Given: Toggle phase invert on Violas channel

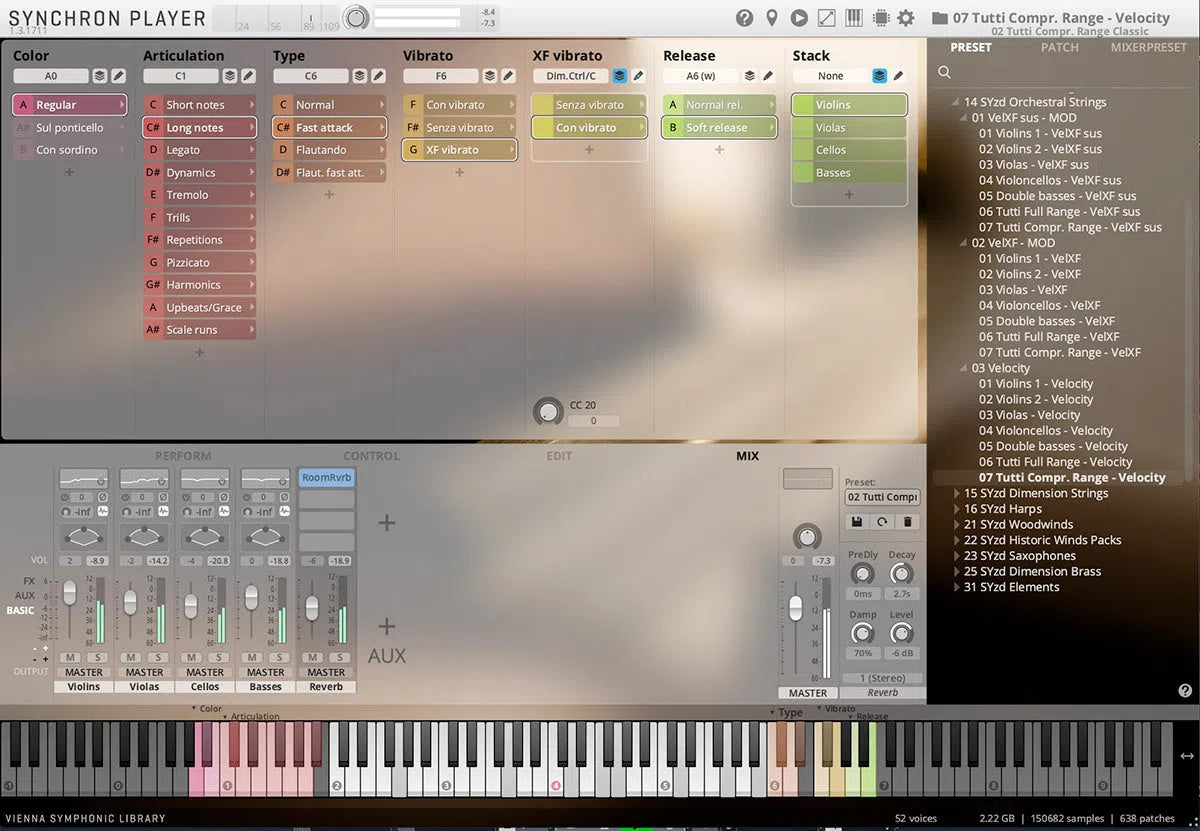Looking at the screenshot, I should pyautogui.click(x=162, y=497).
